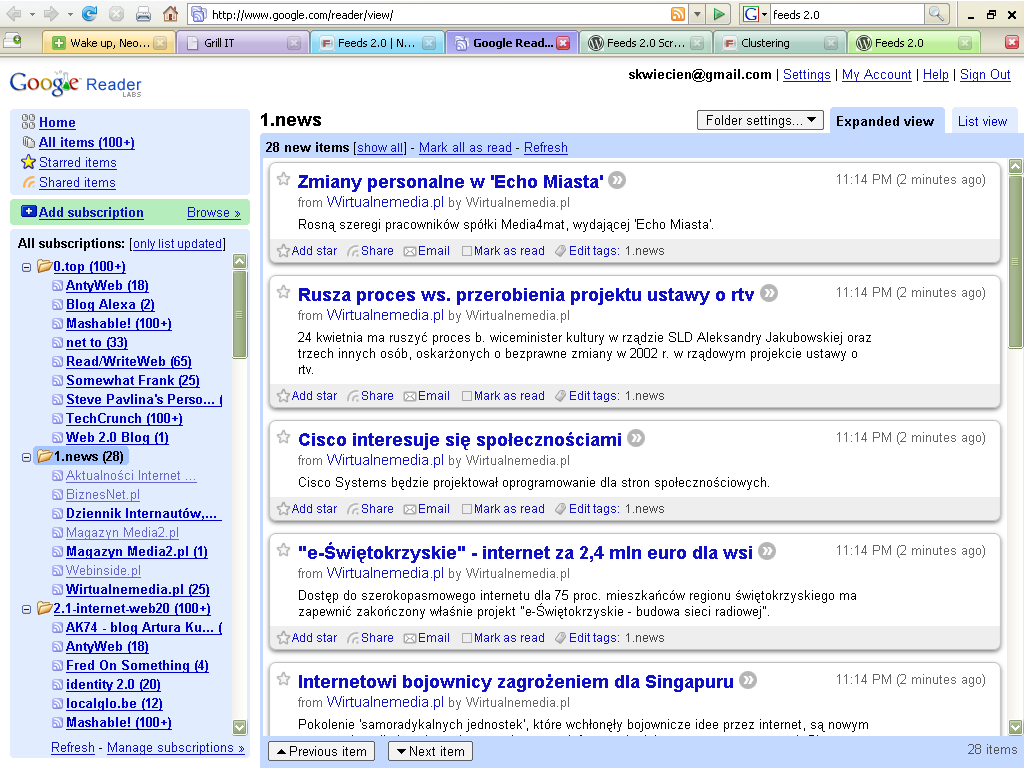
Task: Open original of 'Internetowi bojownicy' via arrow icon
Action: tap(748, 680)
